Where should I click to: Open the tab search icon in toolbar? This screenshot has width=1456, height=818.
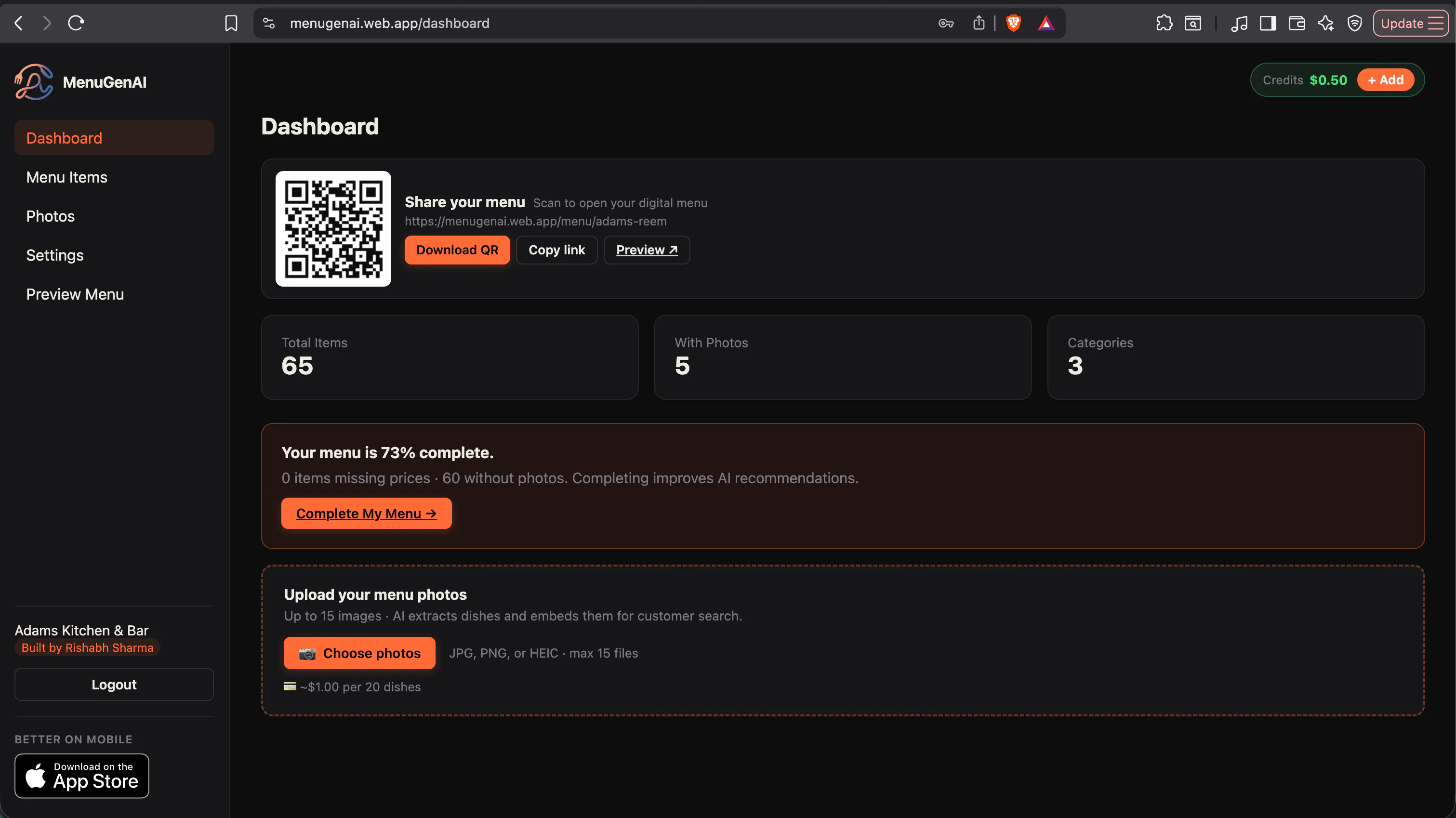tap(1193, 23)
